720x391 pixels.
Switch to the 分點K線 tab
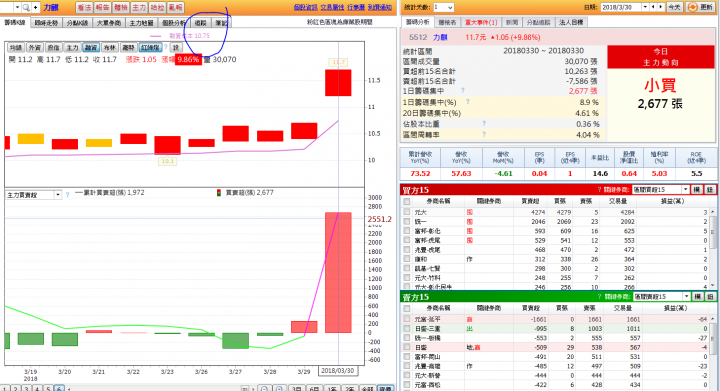tap(77, 23)
